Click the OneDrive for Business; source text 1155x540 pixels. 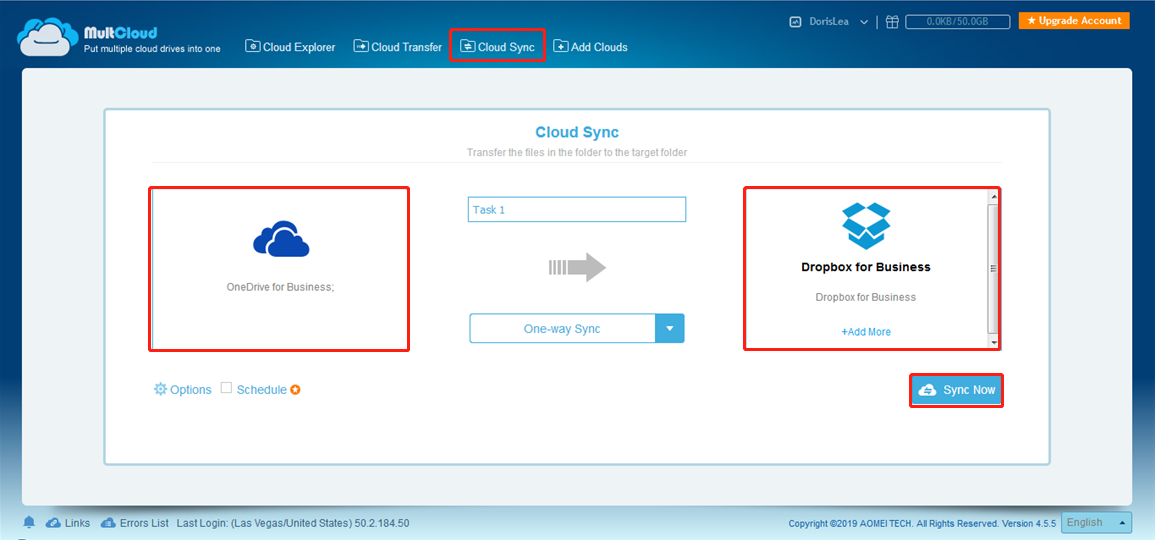(x=280, y=287)
